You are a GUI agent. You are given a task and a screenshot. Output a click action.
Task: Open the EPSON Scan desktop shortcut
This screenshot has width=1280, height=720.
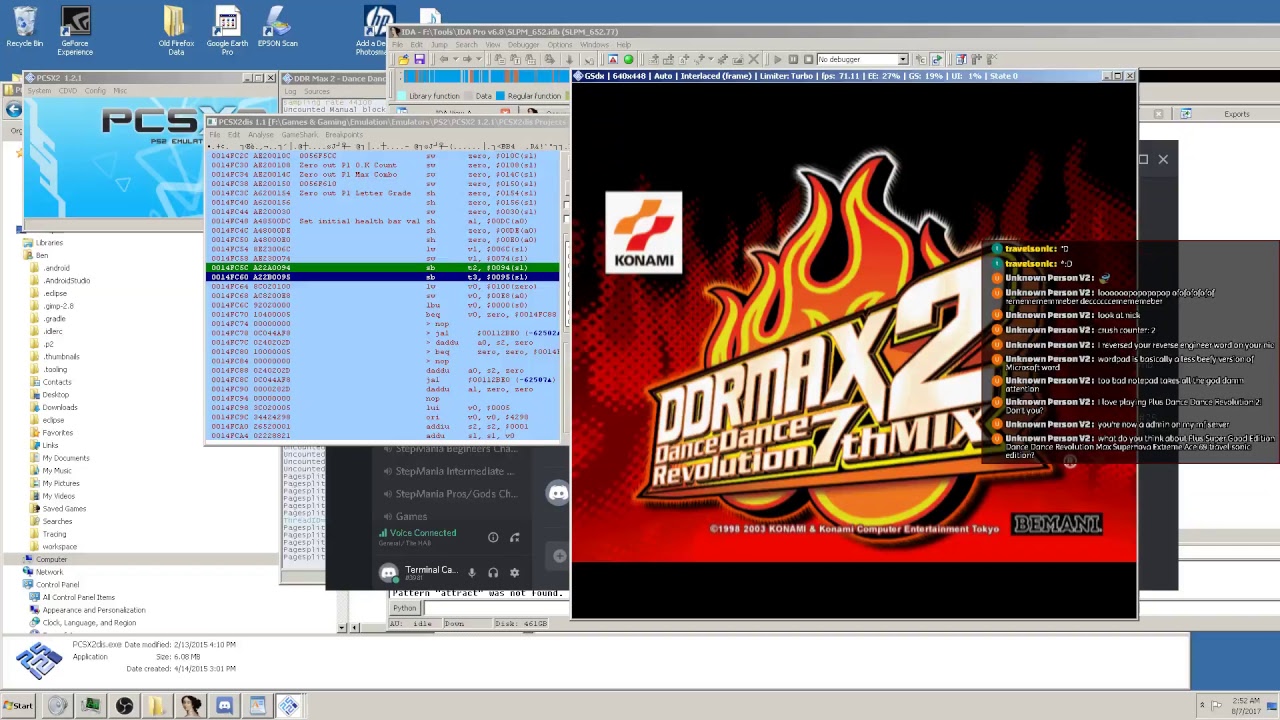277,28
